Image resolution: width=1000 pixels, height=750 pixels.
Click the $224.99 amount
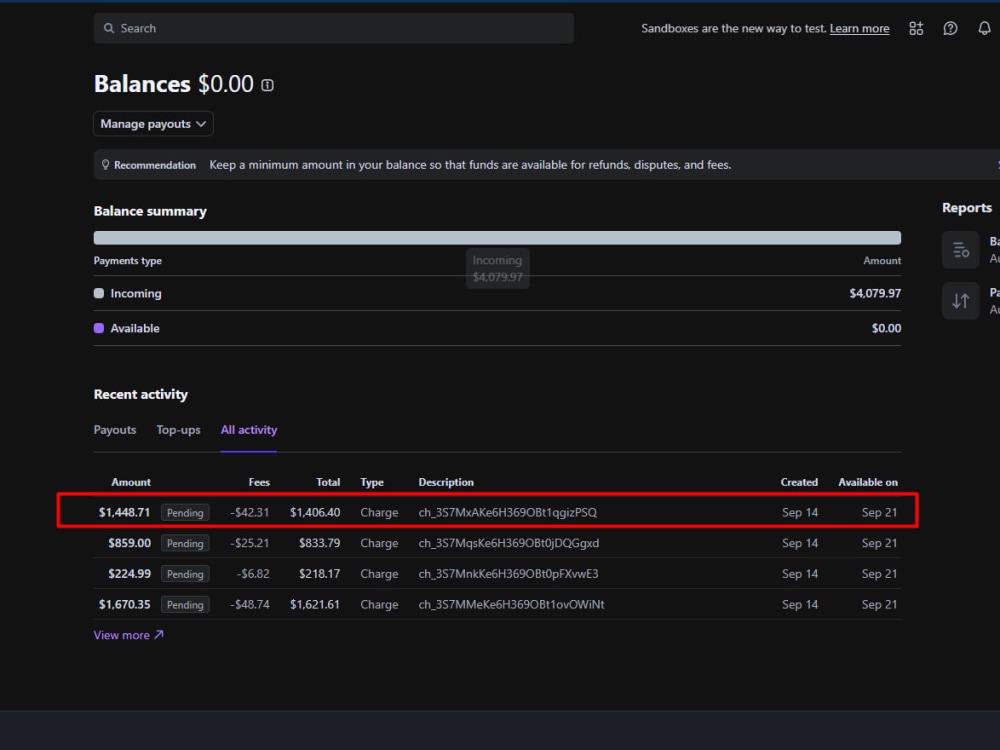[x=129, y=574]
